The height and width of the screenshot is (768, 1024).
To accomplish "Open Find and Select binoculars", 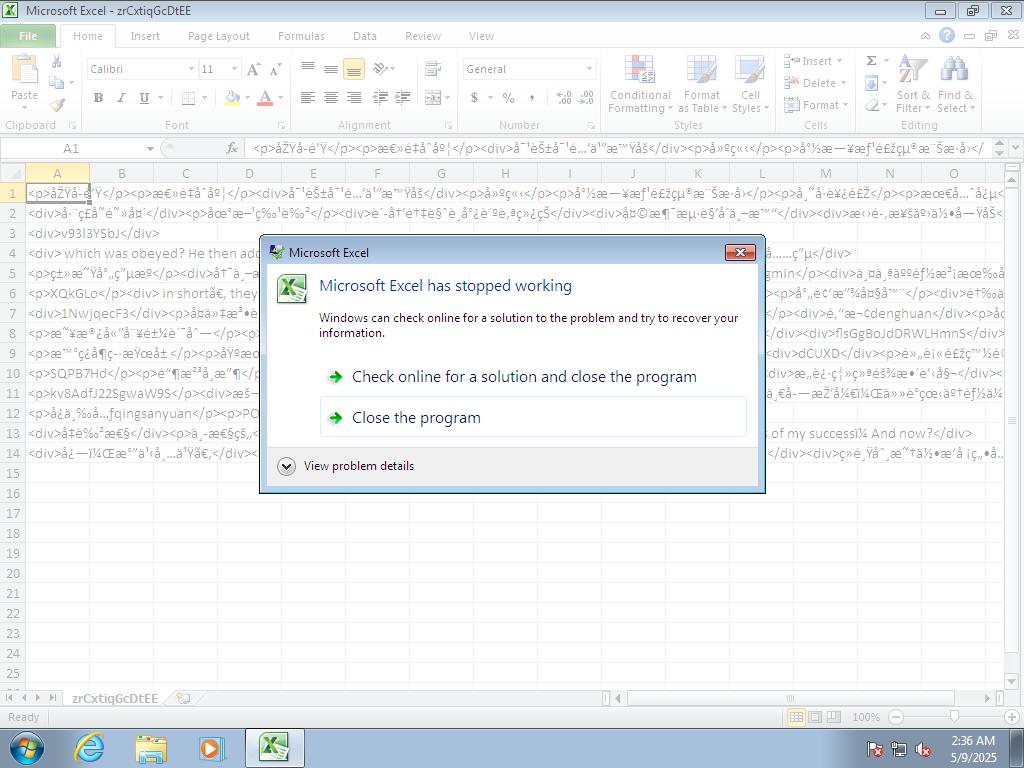I will point(955,84).
